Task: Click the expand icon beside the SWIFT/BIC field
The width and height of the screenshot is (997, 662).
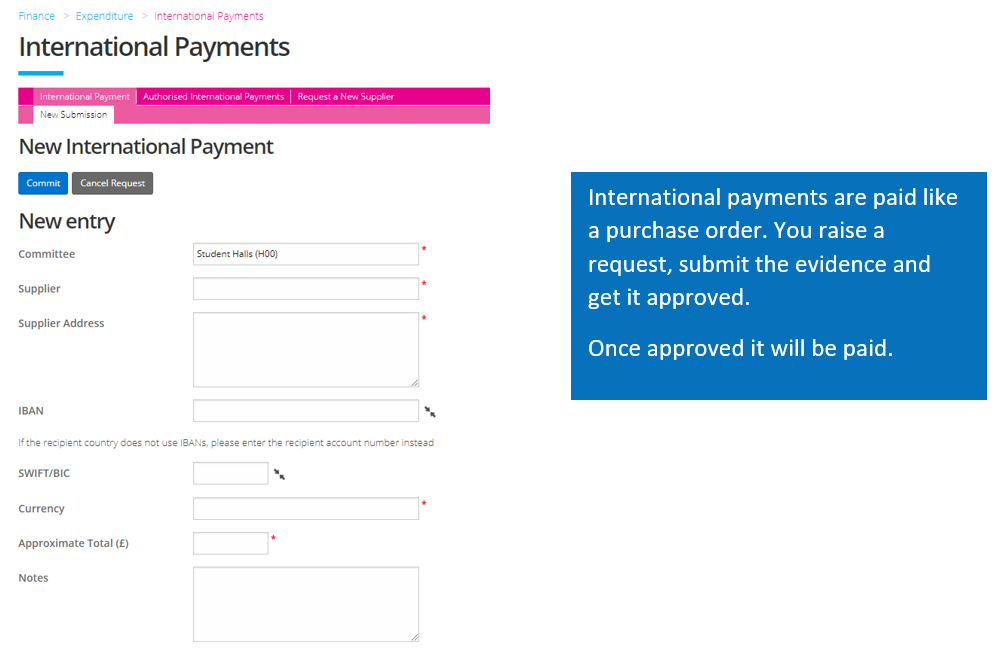Action: pyautogui.click(x=279, y=473)
